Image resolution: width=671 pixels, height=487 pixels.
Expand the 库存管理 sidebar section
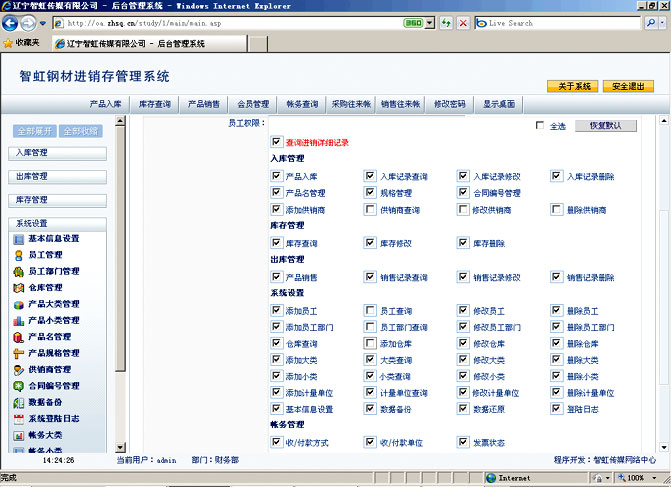tap(59, 200)
